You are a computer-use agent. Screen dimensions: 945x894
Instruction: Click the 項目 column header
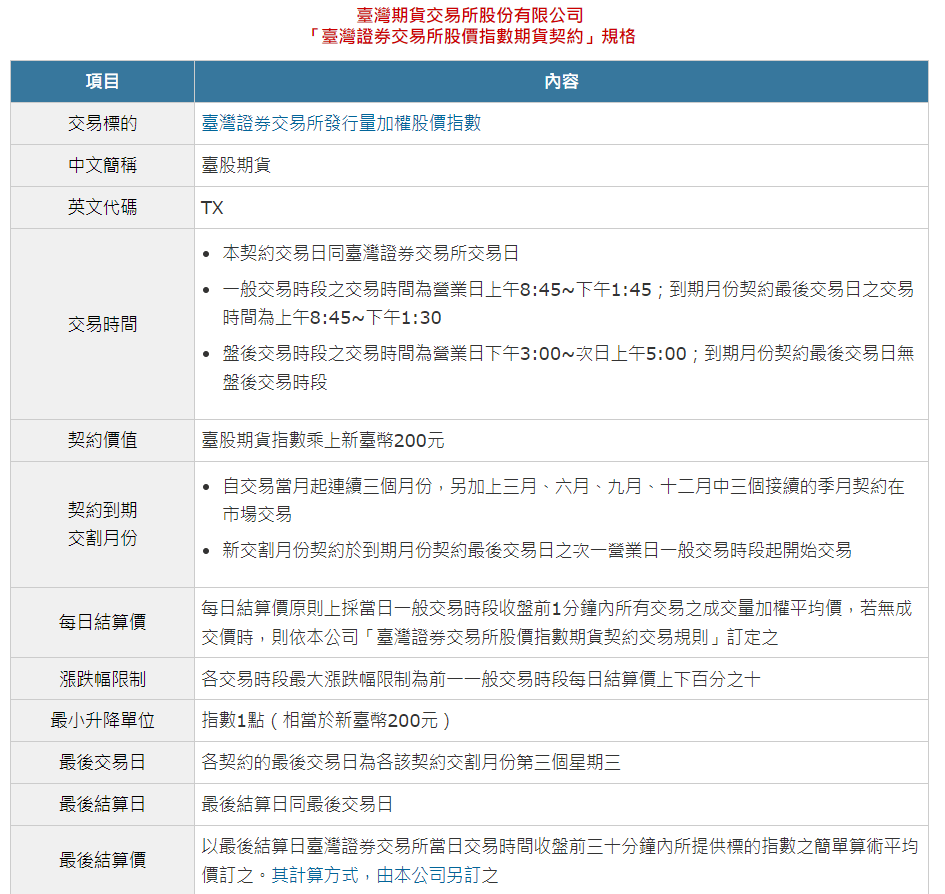(x=101, y=82)
